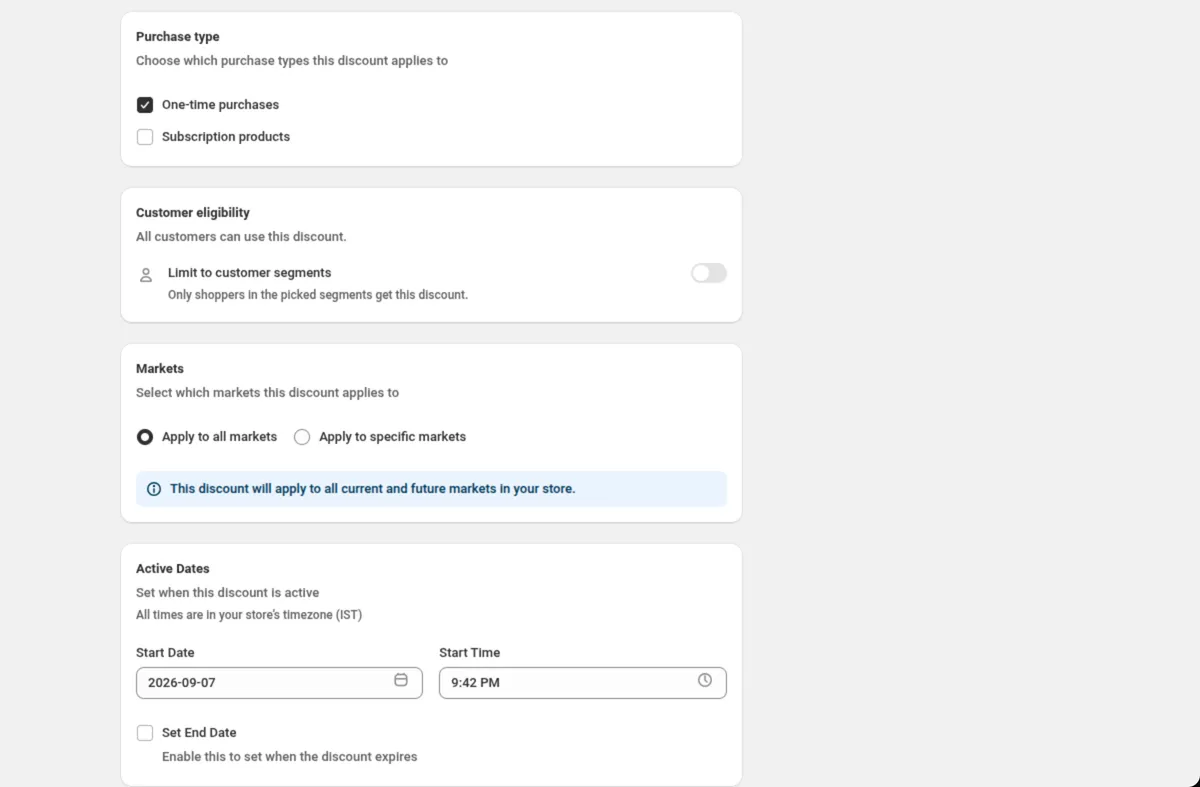Click the Limit to customer segments label
This screenshot has height=787, width=1200.
point(249,273)
